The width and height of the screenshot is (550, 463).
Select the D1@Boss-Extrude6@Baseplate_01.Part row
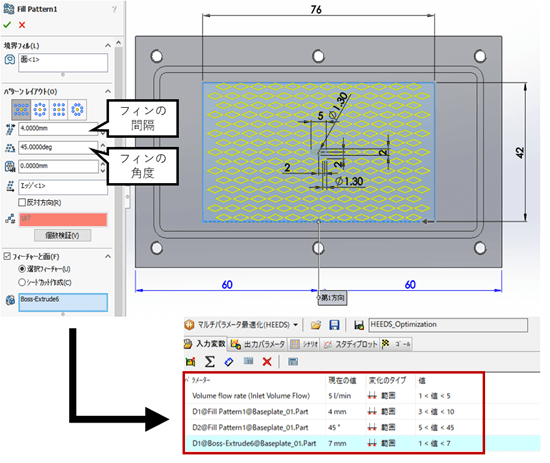tap(333, 443)
